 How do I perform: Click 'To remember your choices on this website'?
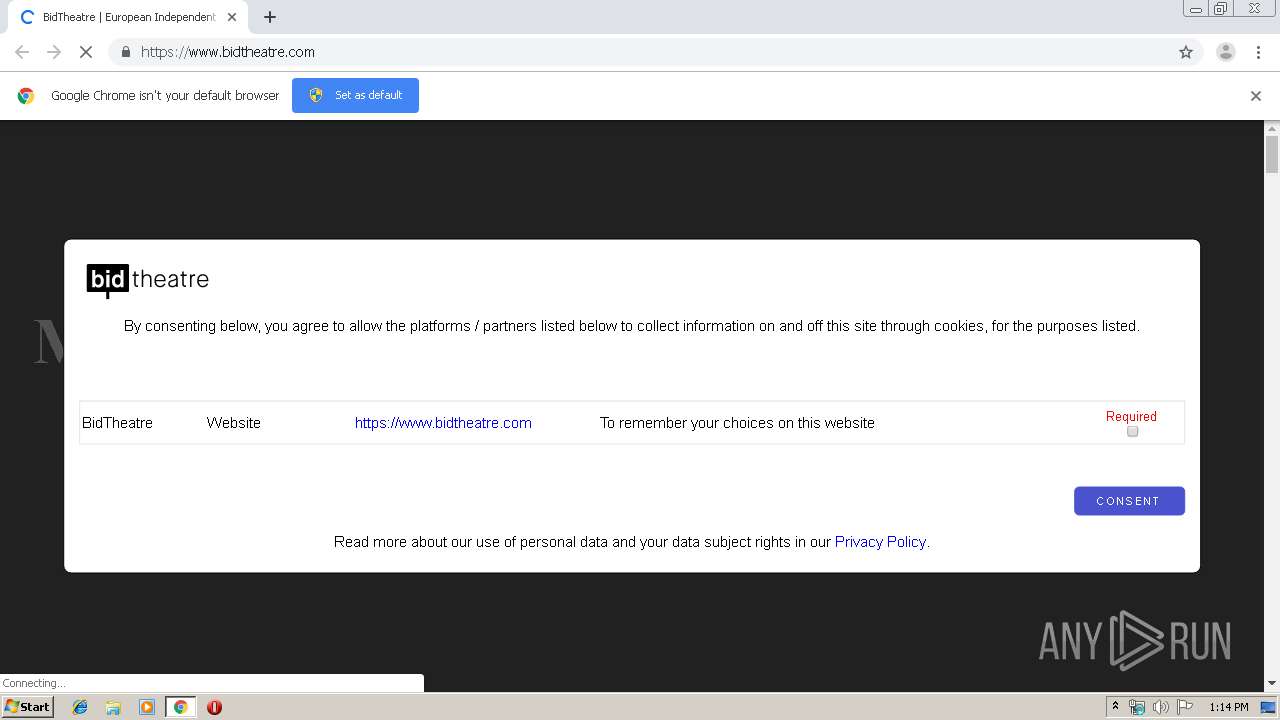pos(737,423)
